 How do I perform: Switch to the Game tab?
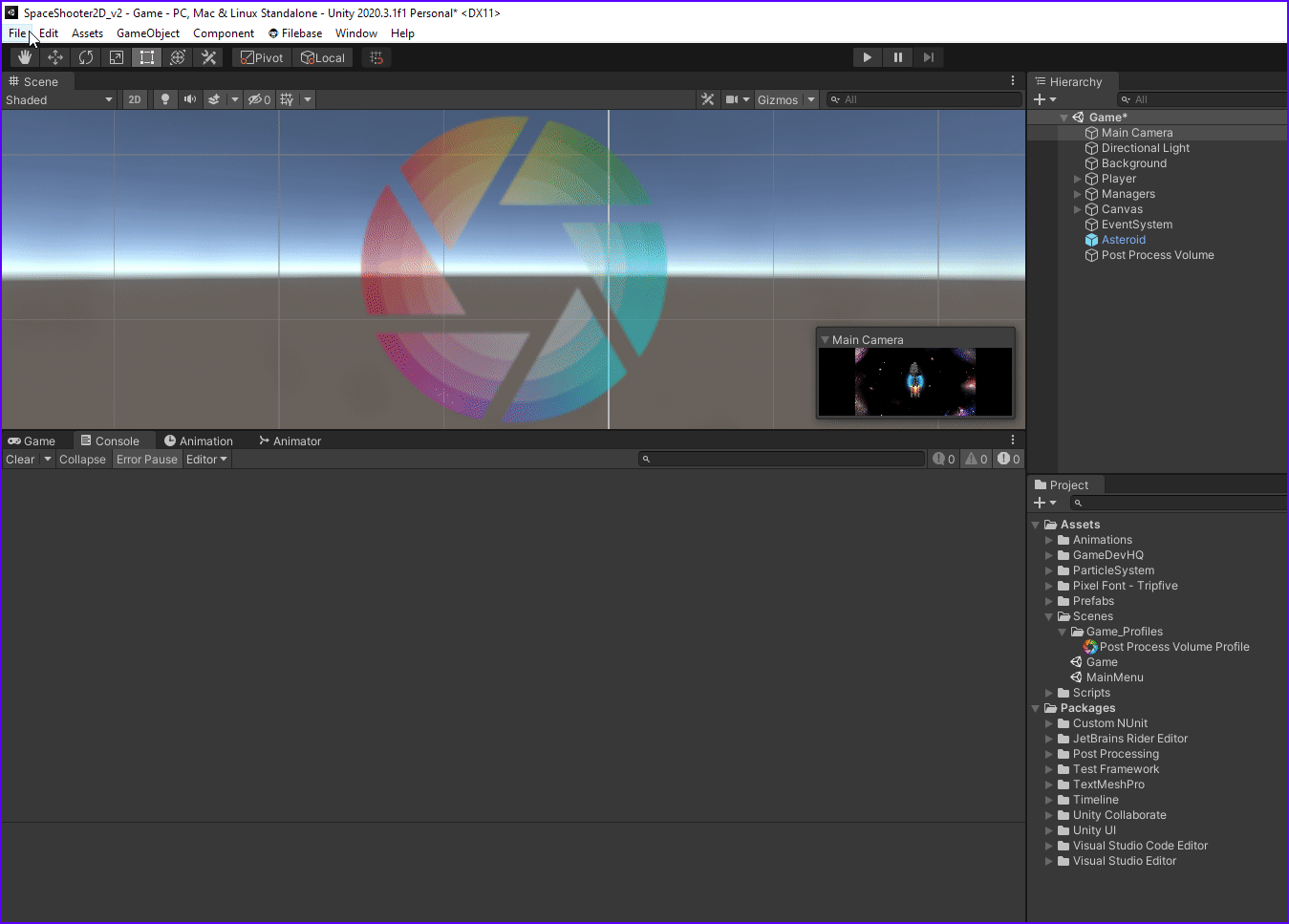point(32,441)
